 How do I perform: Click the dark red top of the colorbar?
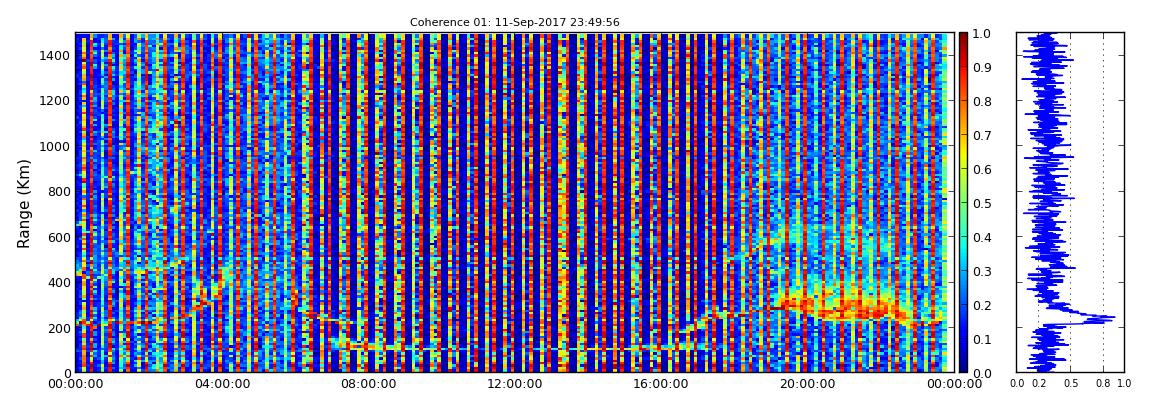click(x=964, y=38)
